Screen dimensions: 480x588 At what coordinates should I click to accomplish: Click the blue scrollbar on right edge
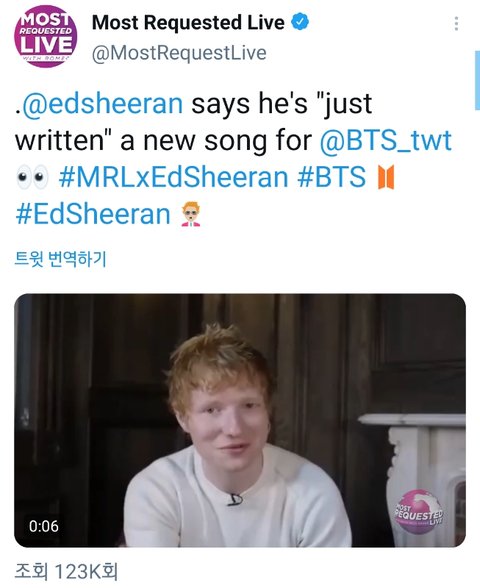coord(477,81)
